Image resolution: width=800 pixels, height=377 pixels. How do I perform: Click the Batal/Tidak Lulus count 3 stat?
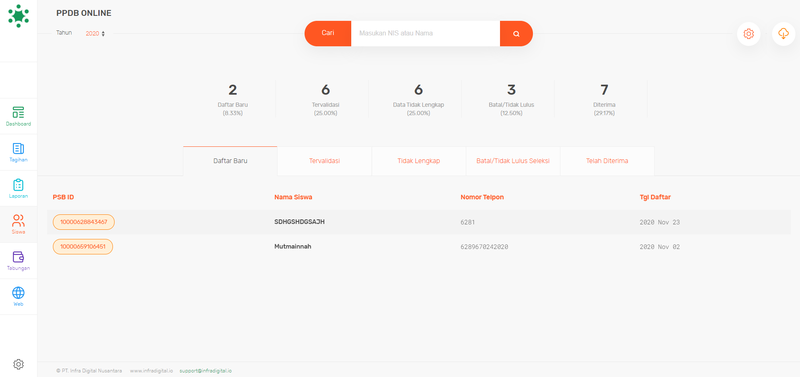click(511, 99)
